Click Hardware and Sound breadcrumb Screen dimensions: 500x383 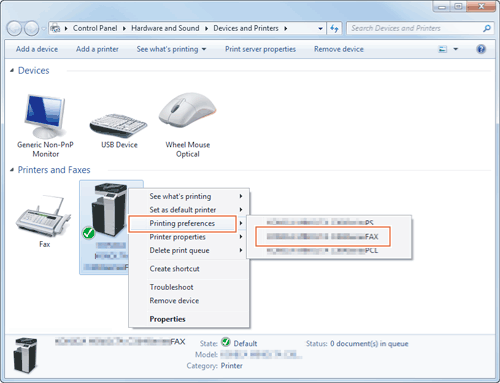(165, 29)
